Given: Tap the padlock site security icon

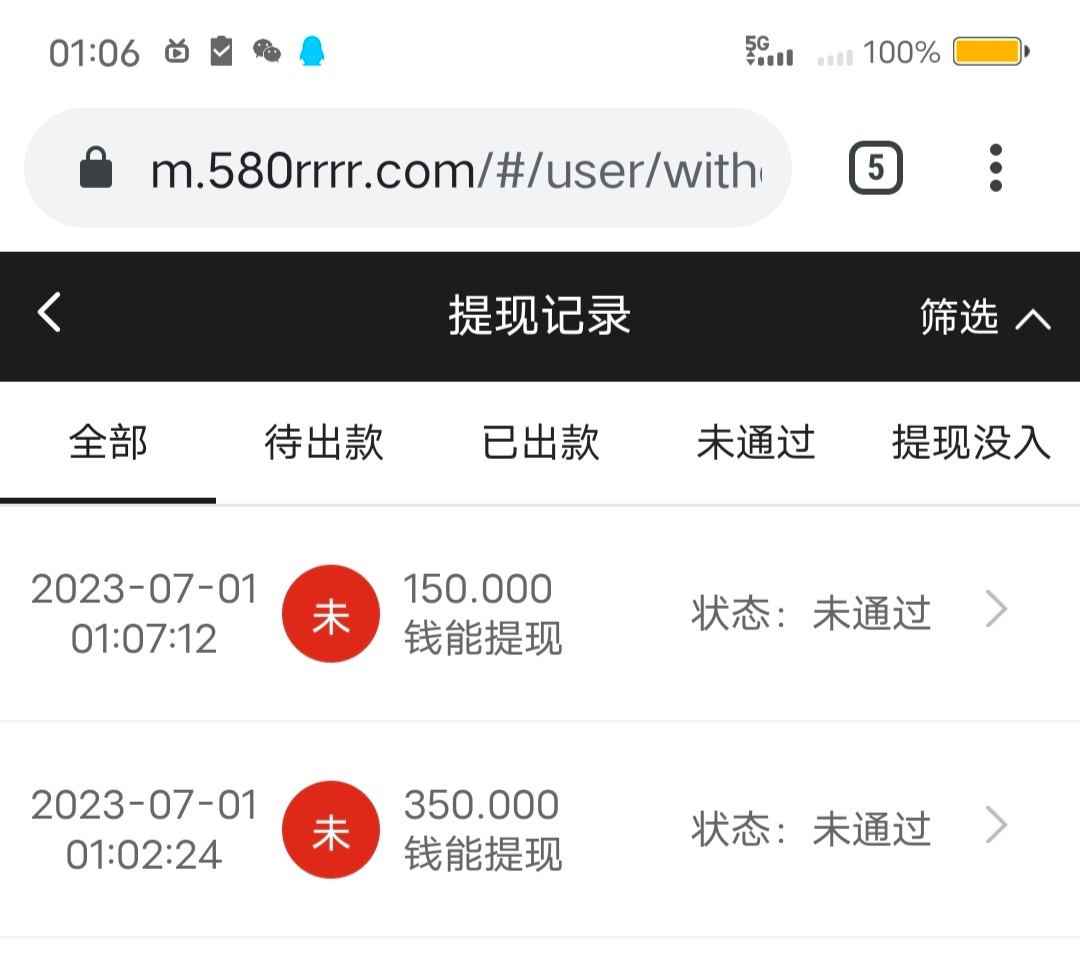Looking at the screenshot, I should (96, 169).
